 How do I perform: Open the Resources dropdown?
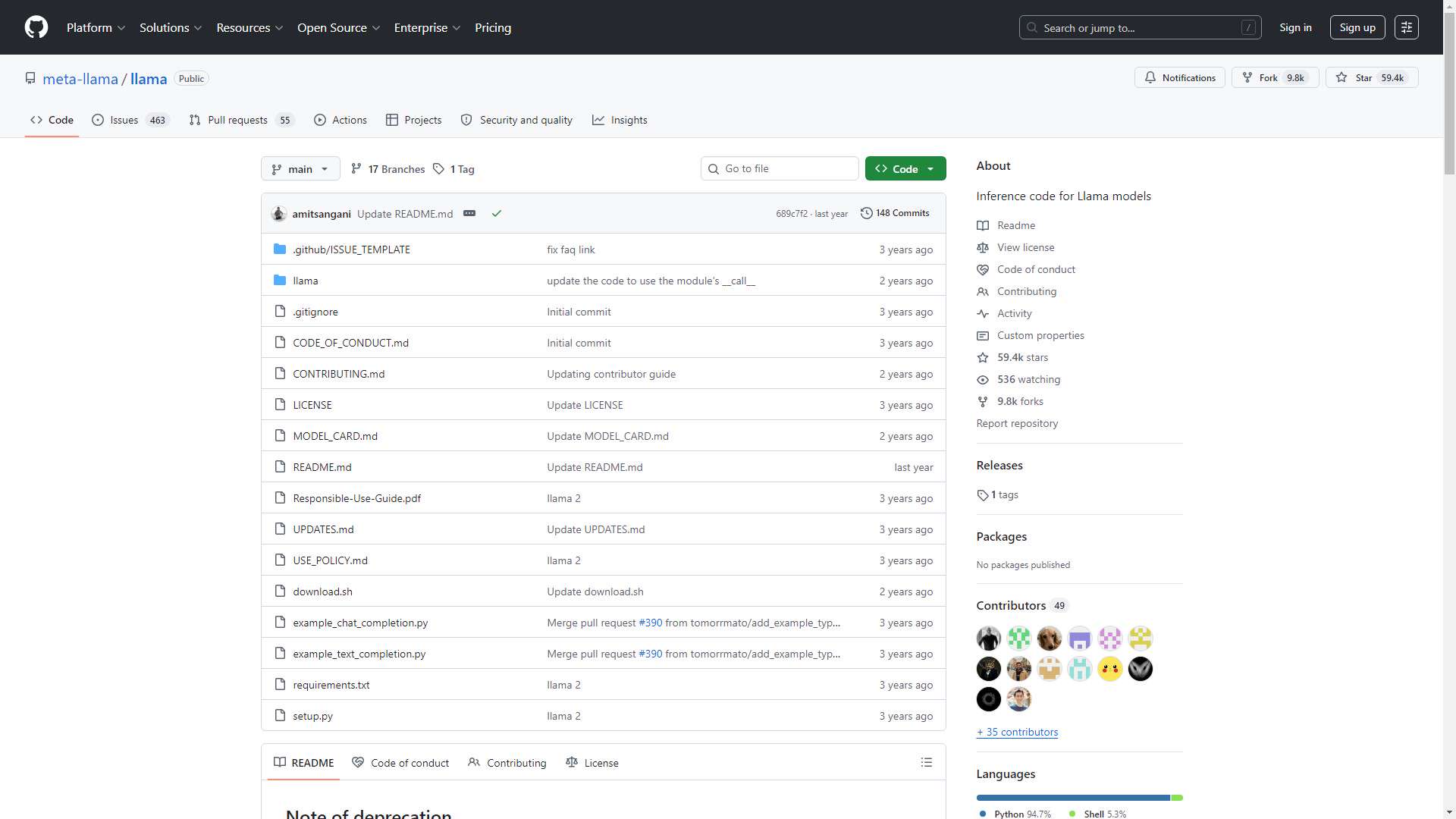coord(249,27)
